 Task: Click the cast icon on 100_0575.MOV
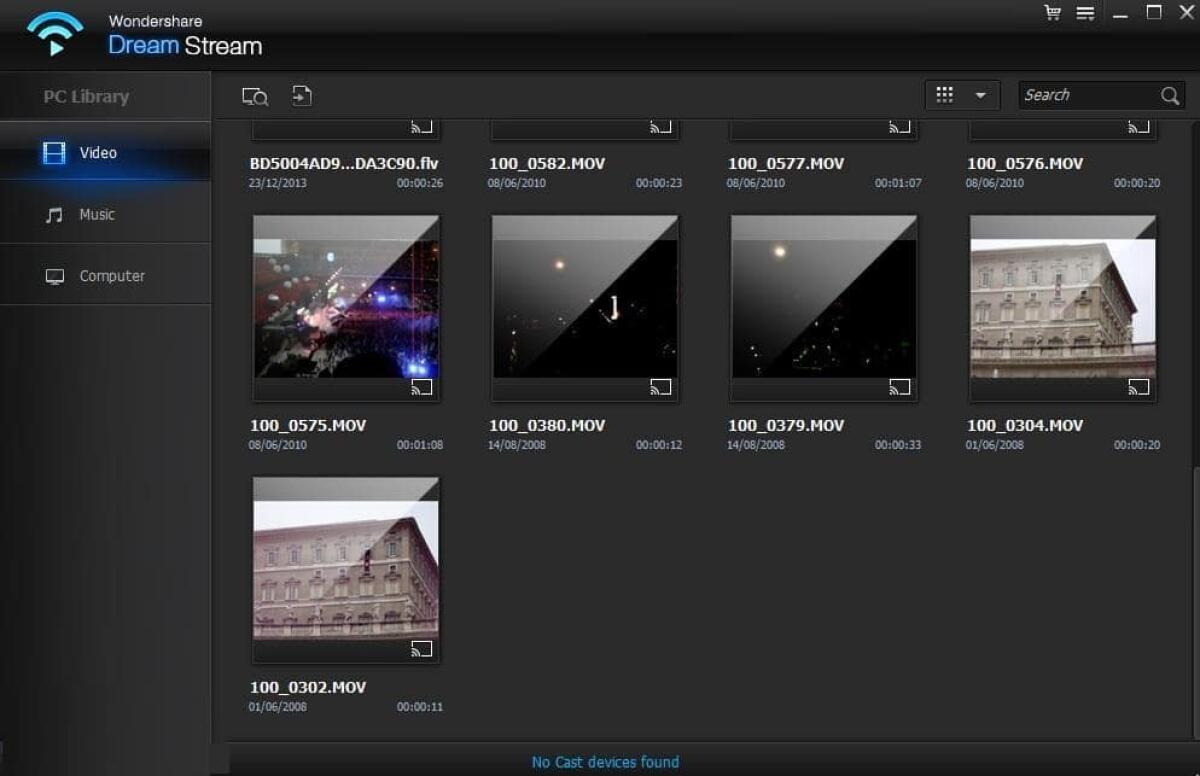point(422,387)
